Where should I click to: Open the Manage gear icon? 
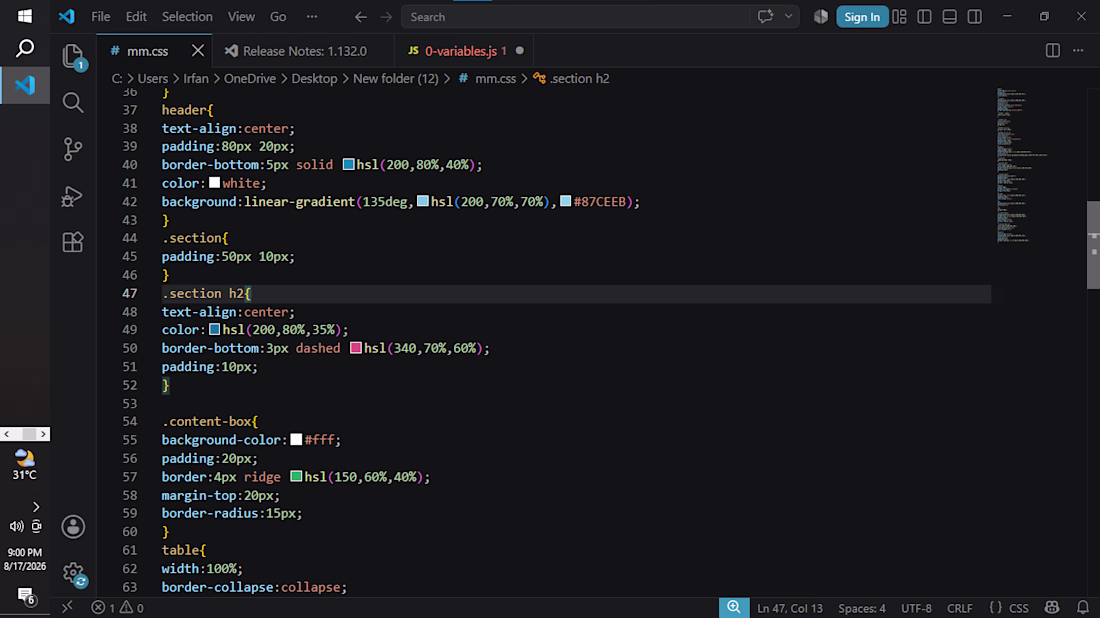[x=73, y=574]
